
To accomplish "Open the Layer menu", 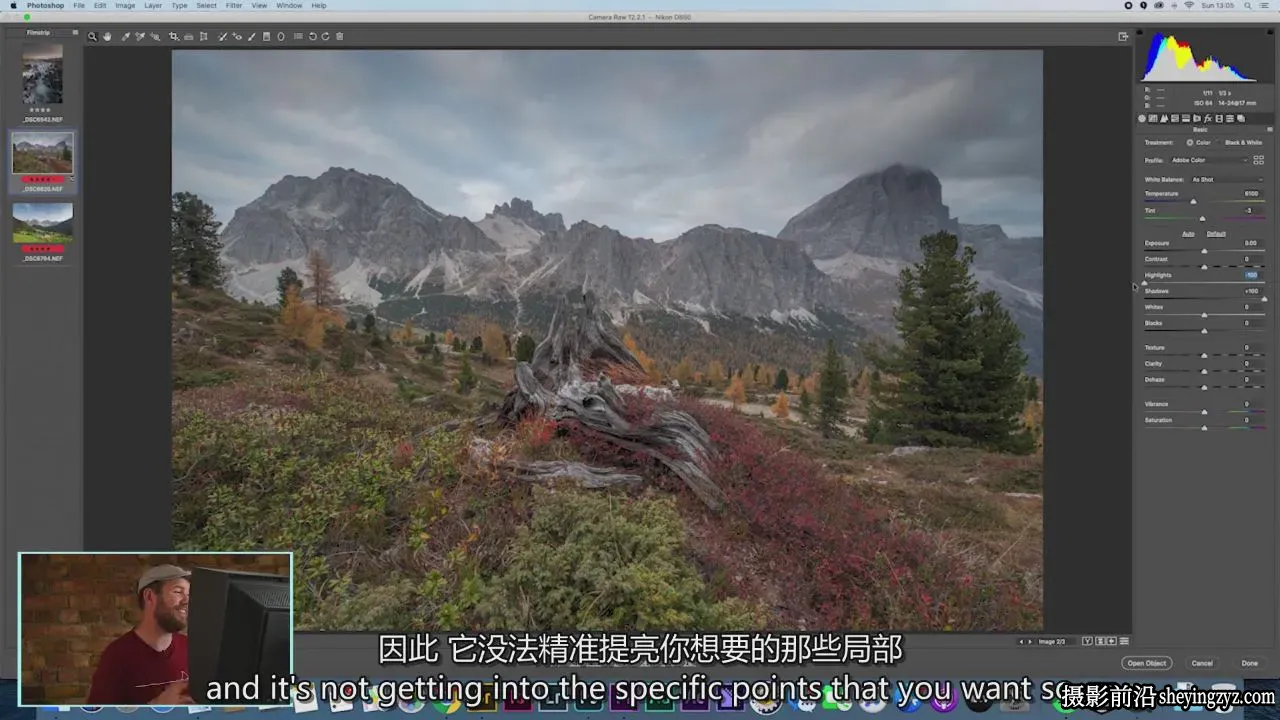I will click(x=153, y=6).
